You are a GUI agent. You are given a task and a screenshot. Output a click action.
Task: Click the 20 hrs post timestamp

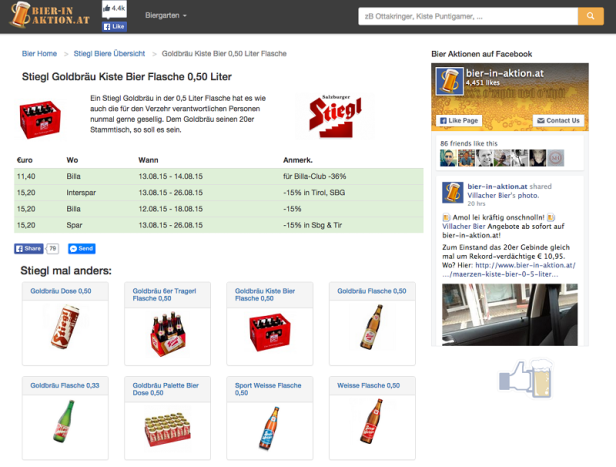476,203
